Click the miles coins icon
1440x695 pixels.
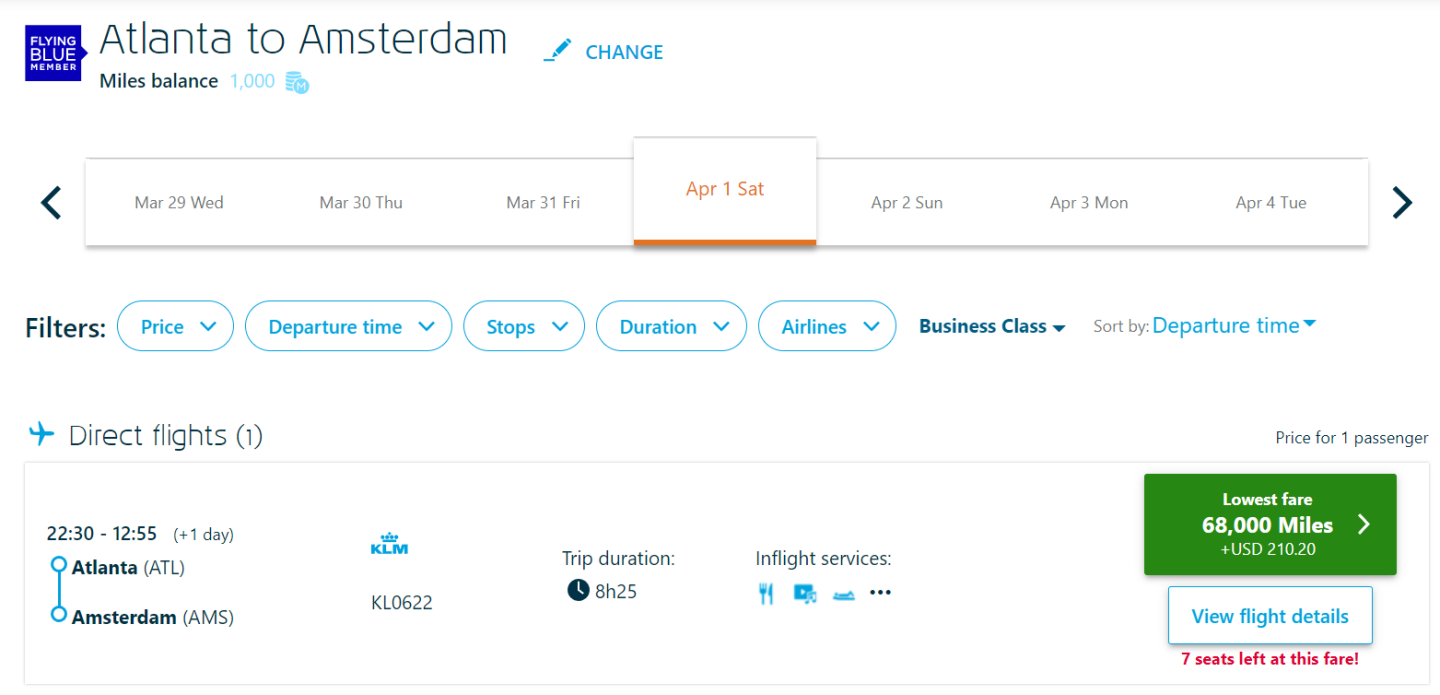click(x=296, y=83)
